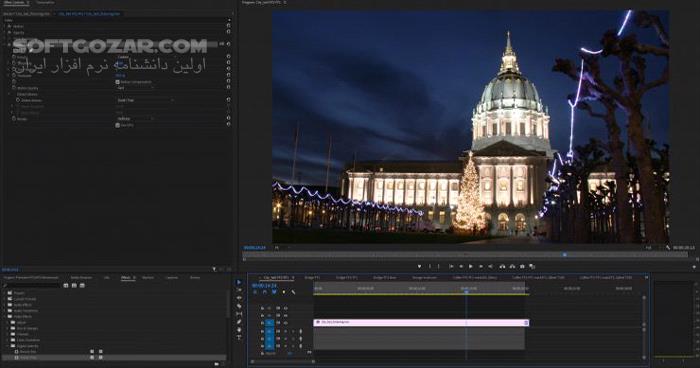700x368 pixels.
Task: Pick the Pen tool in tools panel
Action: click(x=239, y=322)
